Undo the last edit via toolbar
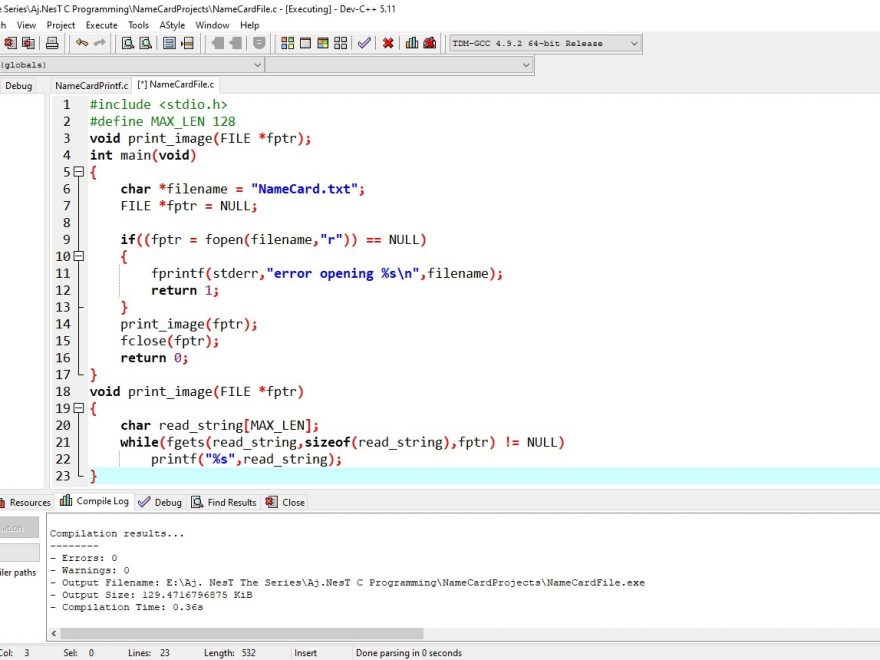 click(x=81, y=43)
